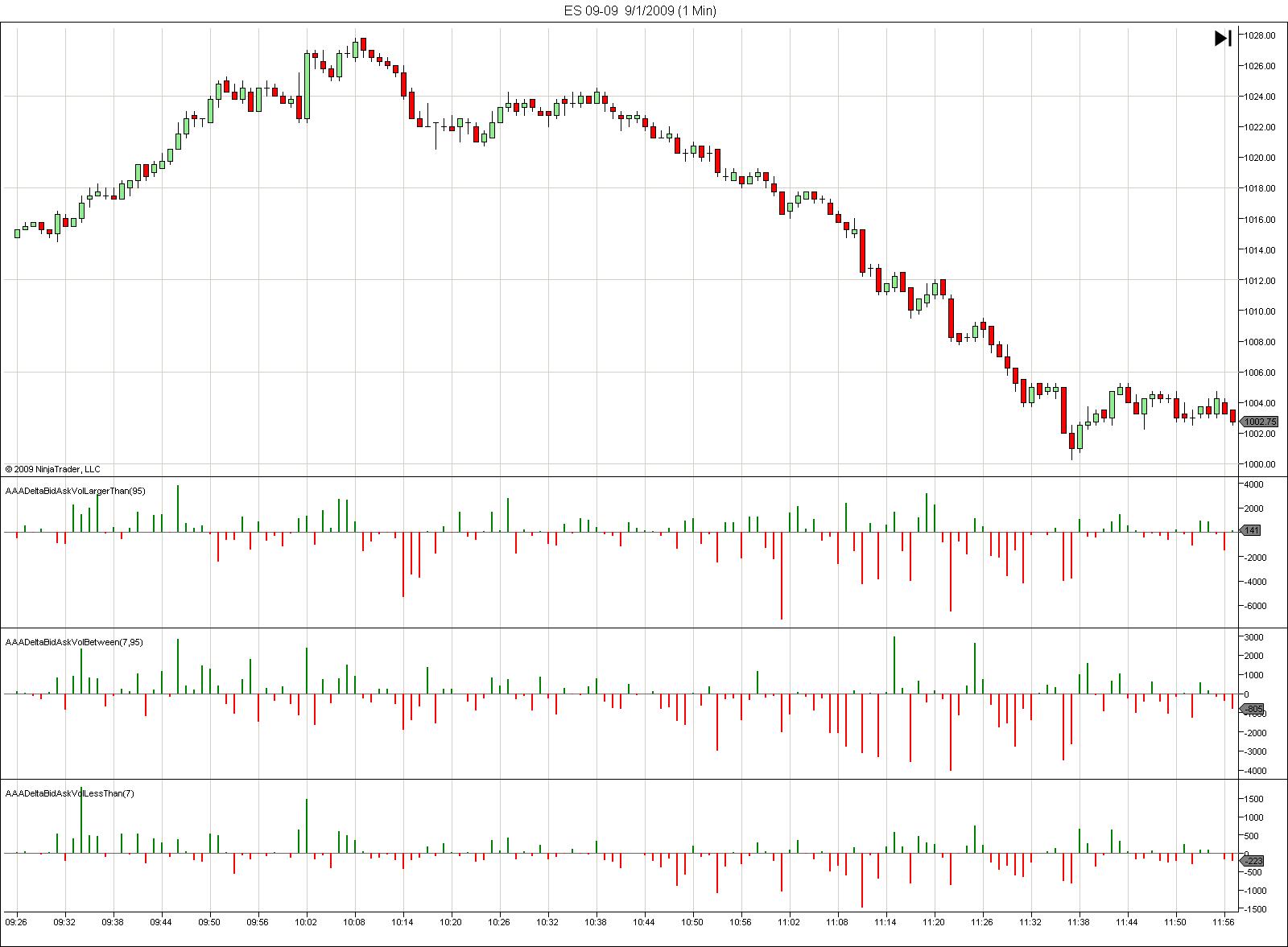This screenshot has width=1288, height=947.
Task: Click the 09:50 time axis label
Action: coord(209,922)
